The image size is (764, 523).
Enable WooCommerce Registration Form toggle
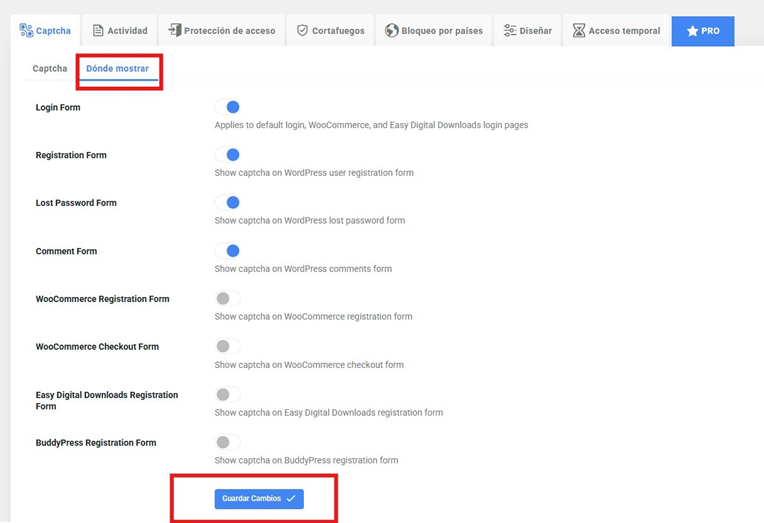pos(228,298)
